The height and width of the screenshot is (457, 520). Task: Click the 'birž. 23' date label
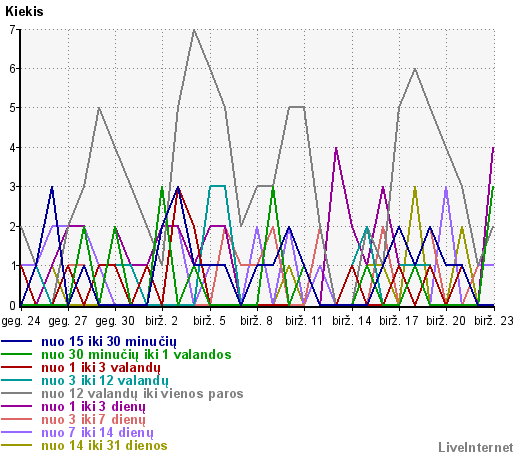point(494,321)
